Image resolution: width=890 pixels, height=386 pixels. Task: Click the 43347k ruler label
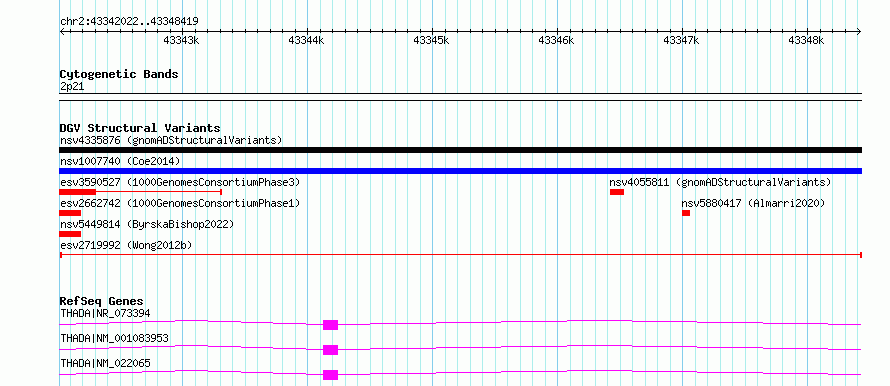681,40
